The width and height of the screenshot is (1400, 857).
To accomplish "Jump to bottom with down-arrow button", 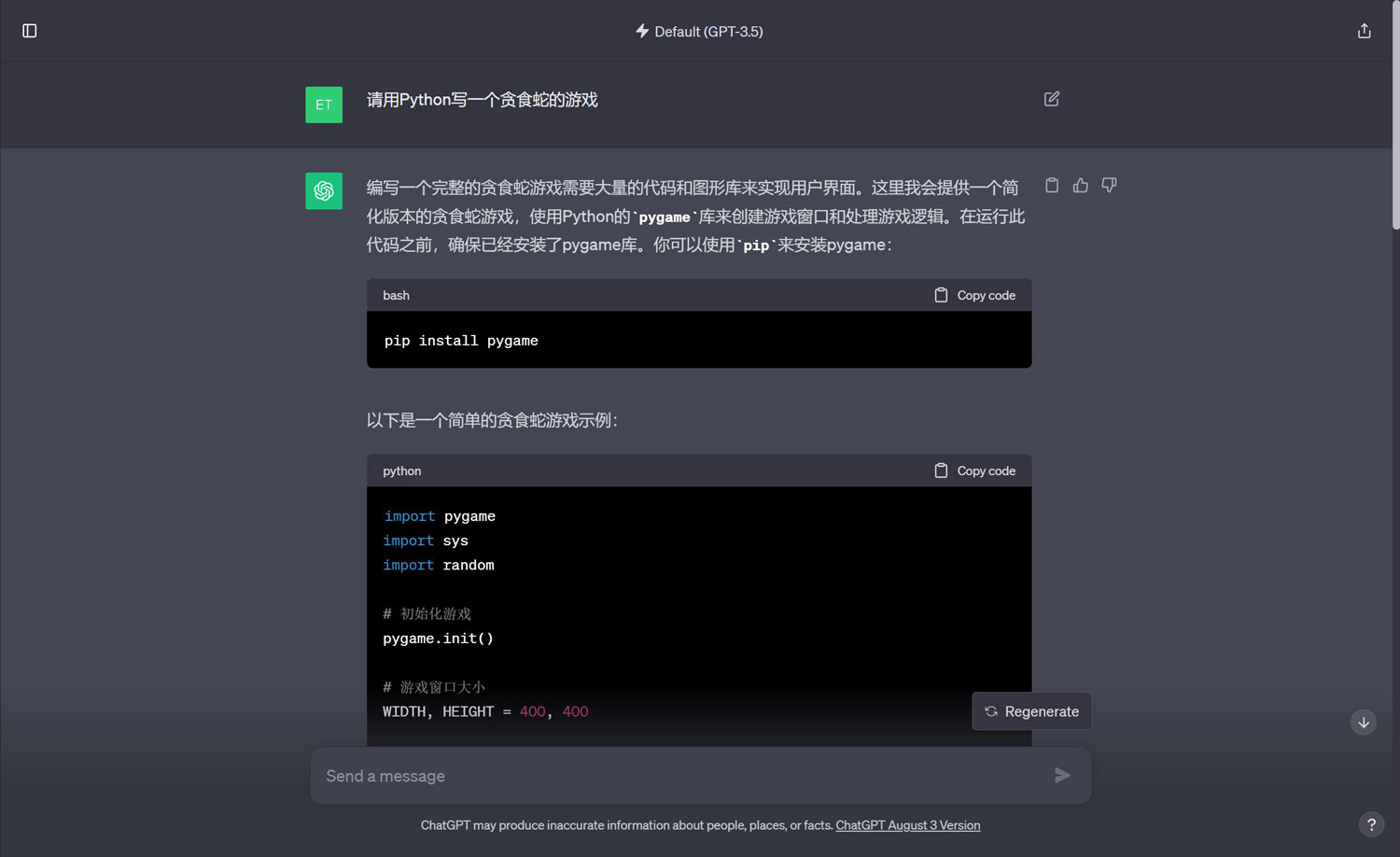I will (x=1363, y=722).
